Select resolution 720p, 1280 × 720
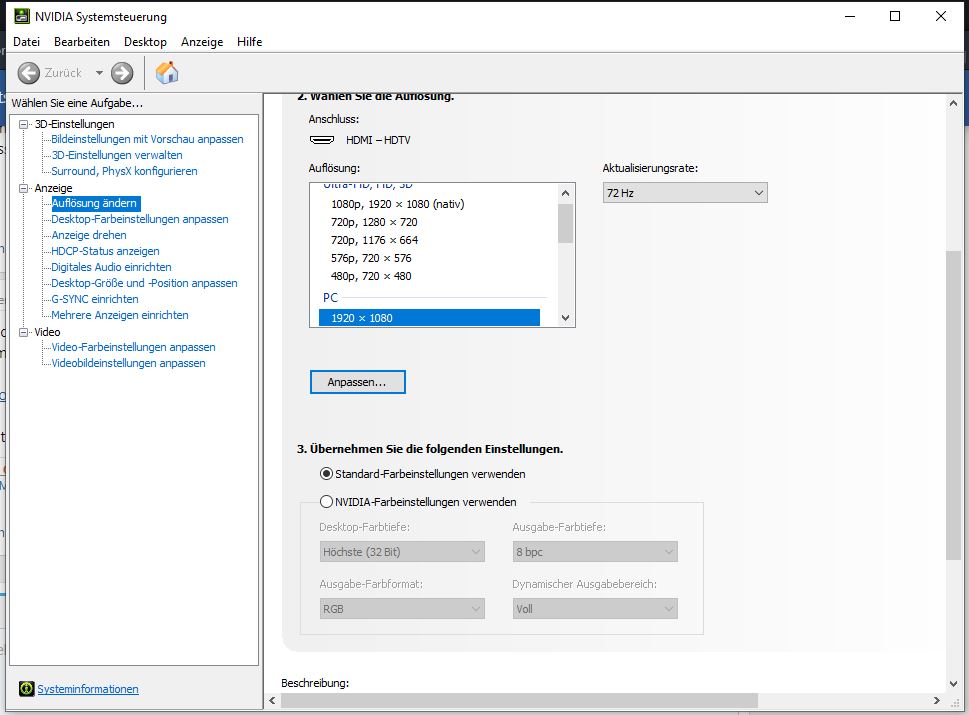Image resolution: width=969 pixels, height=715 pixels. point(374,222)
